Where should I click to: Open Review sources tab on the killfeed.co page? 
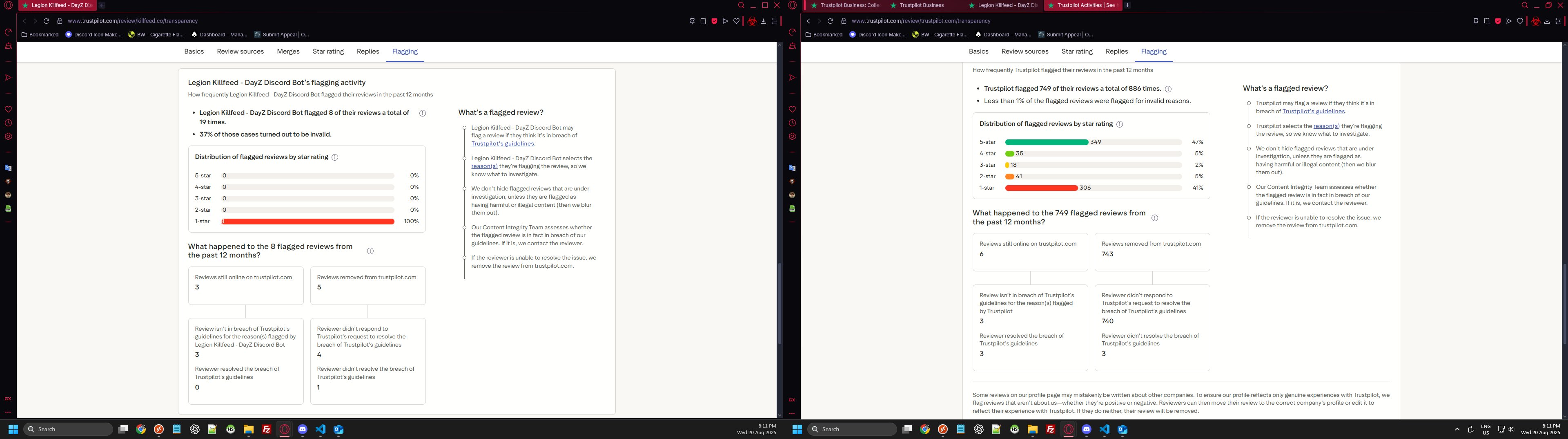pos(241,52)
